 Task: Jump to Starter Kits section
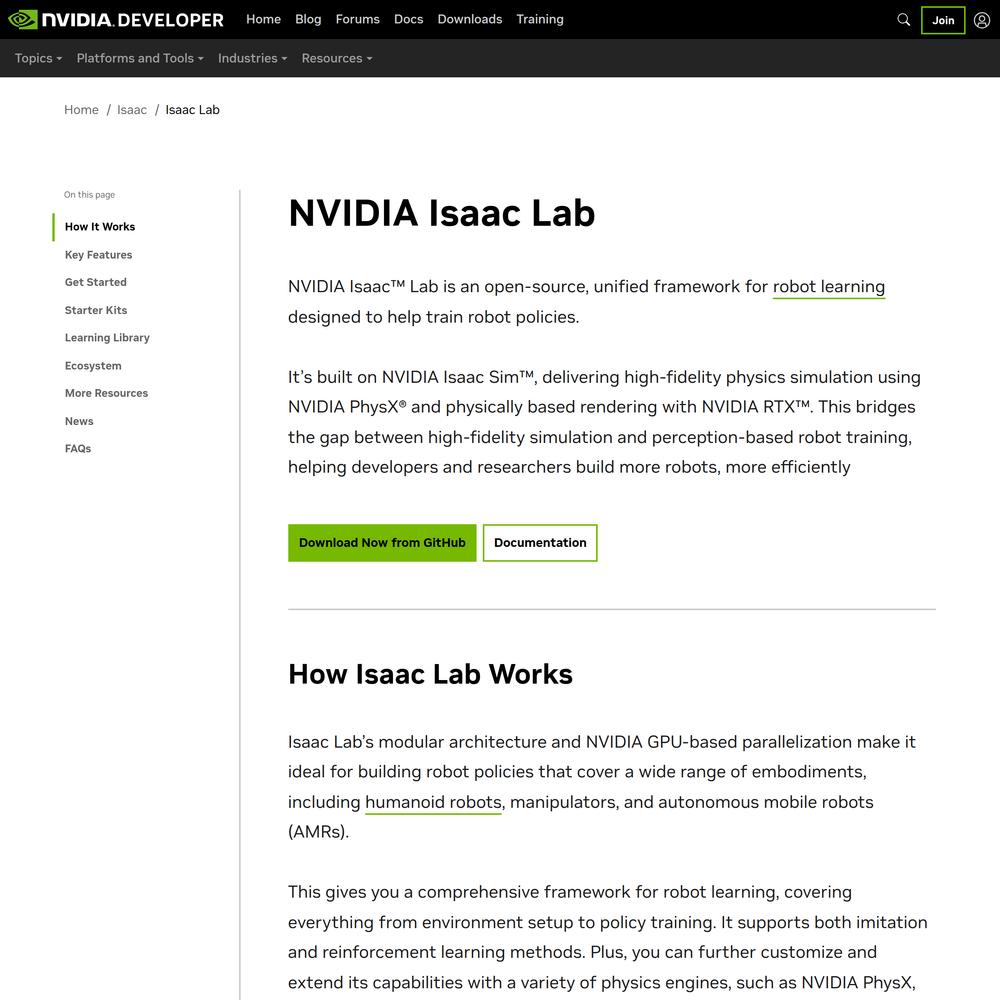point(96,310)
